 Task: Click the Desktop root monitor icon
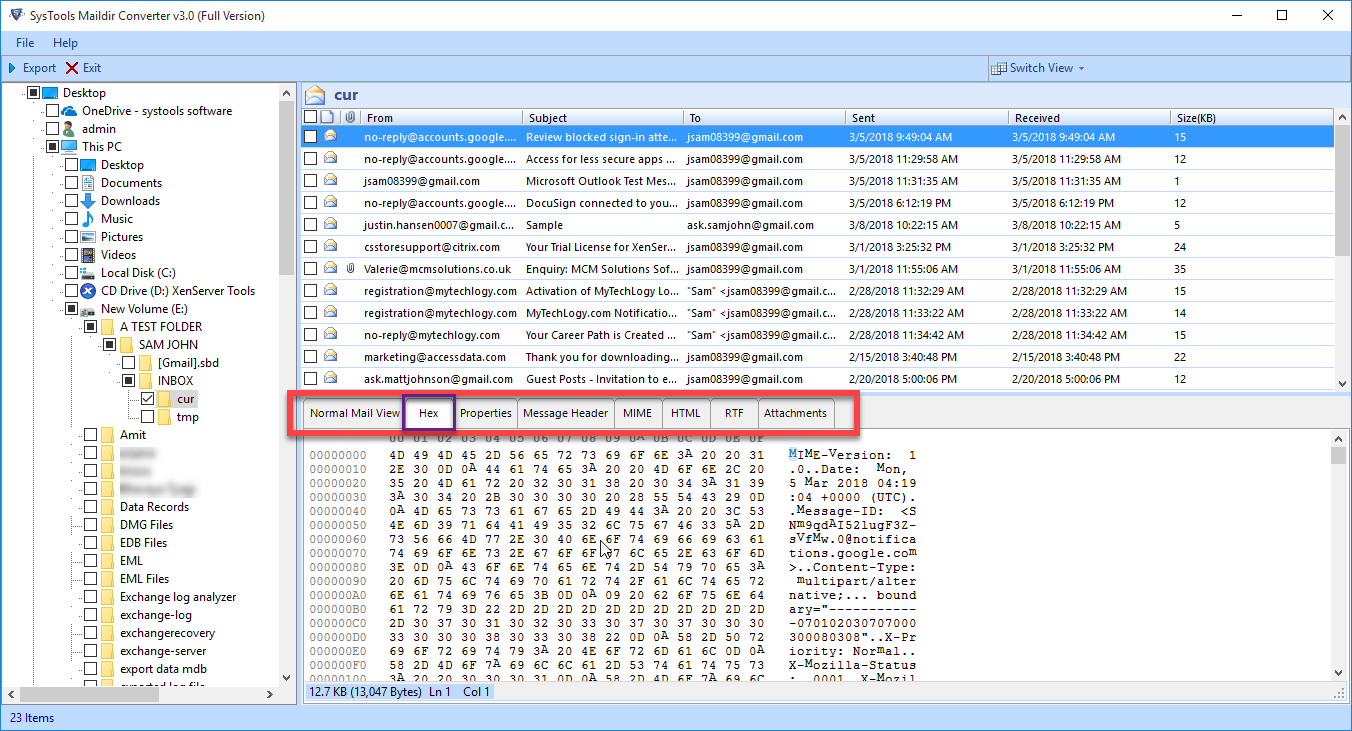[50, 93]
